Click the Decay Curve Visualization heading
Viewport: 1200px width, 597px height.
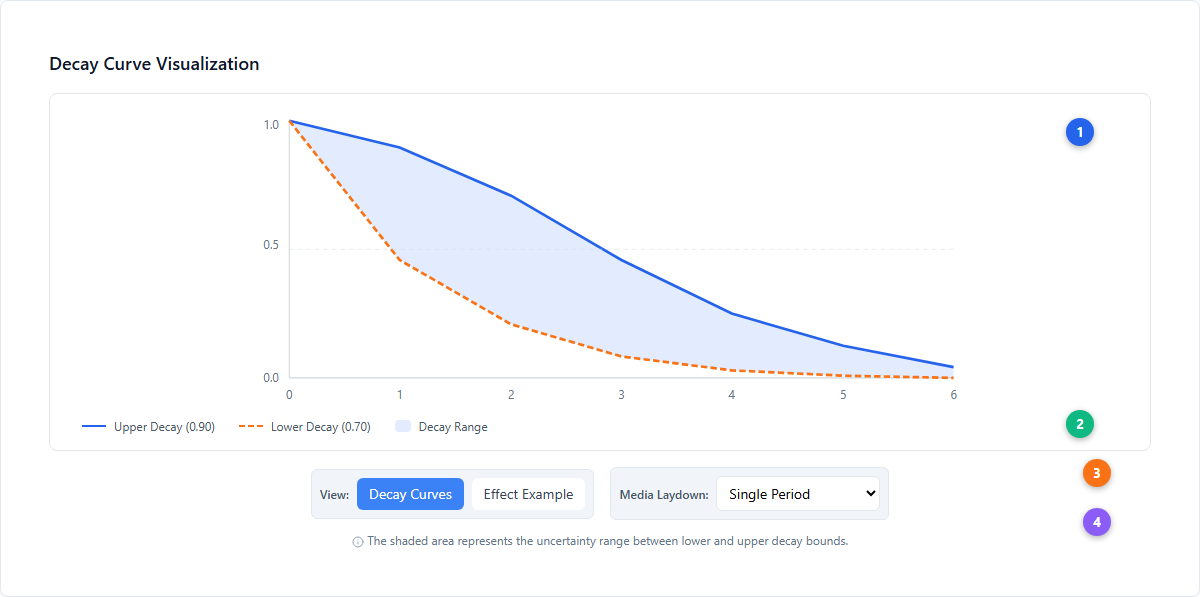[x=154, y=64]
